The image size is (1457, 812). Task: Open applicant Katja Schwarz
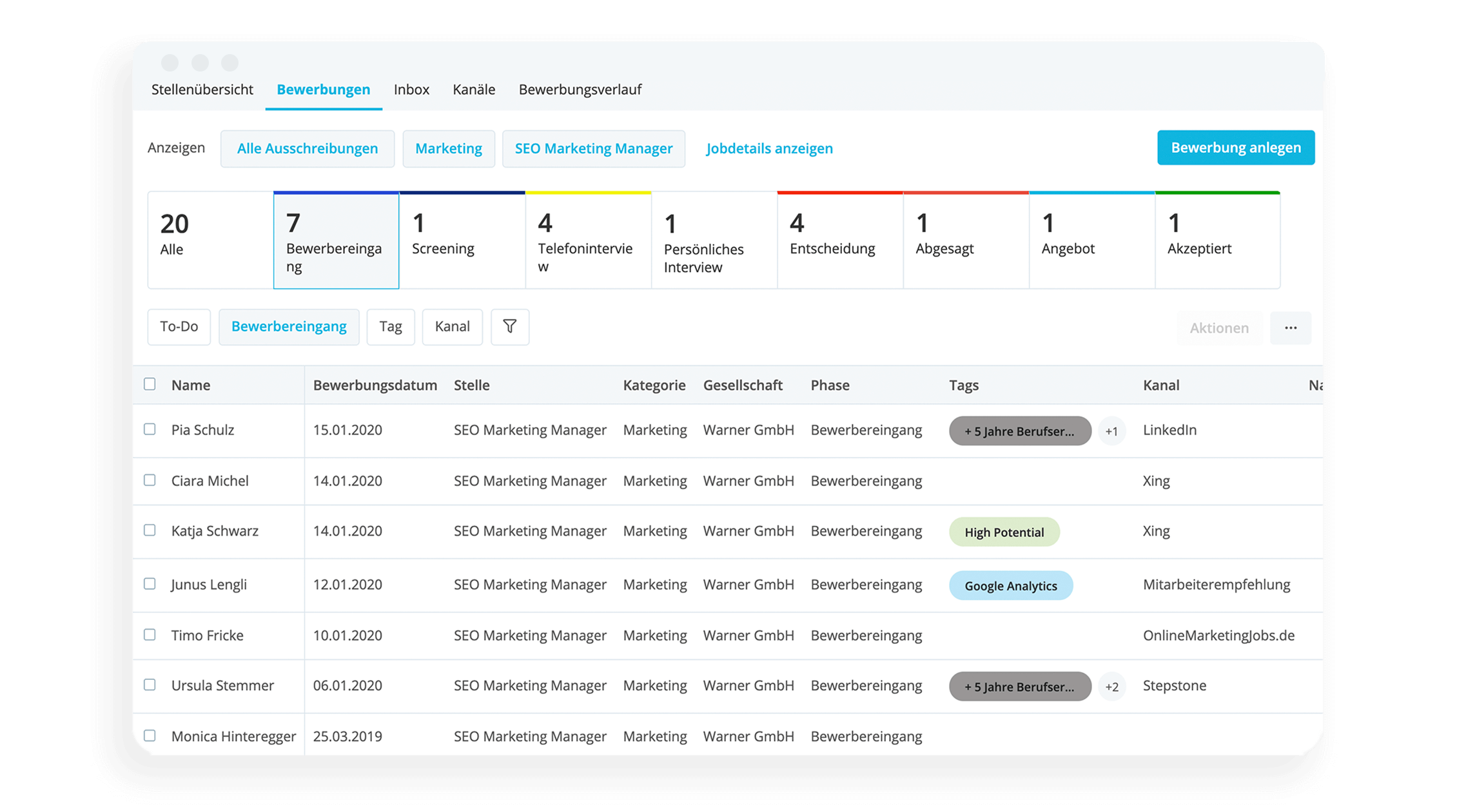(x=215, y=531)
